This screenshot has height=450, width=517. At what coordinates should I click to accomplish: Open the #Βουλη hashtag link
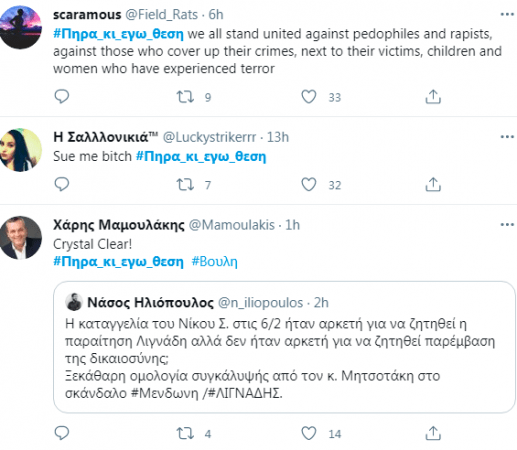[214, 262]
